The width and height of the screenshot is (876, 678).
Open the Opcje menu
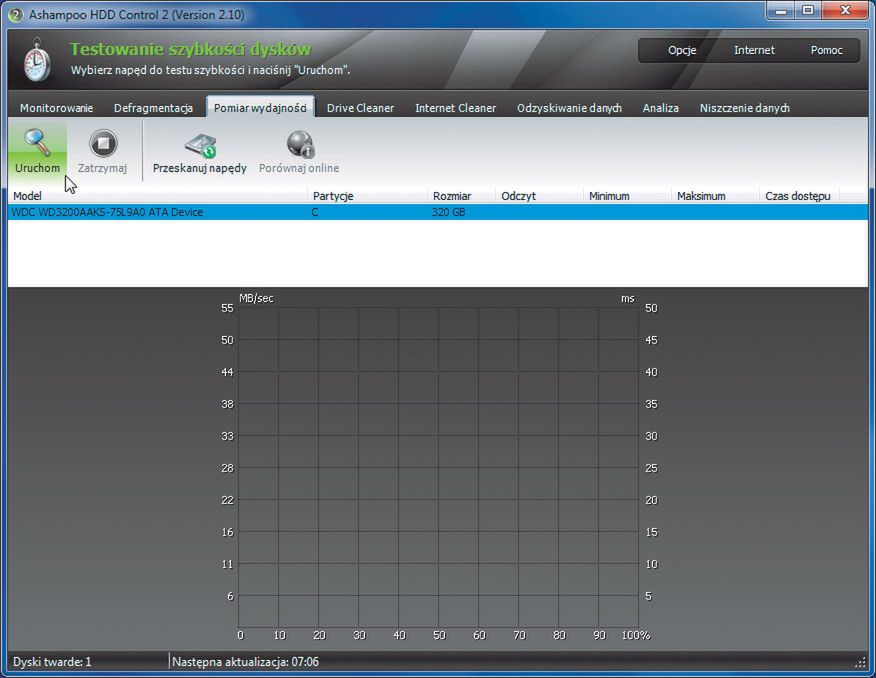[x=682, y=50]
